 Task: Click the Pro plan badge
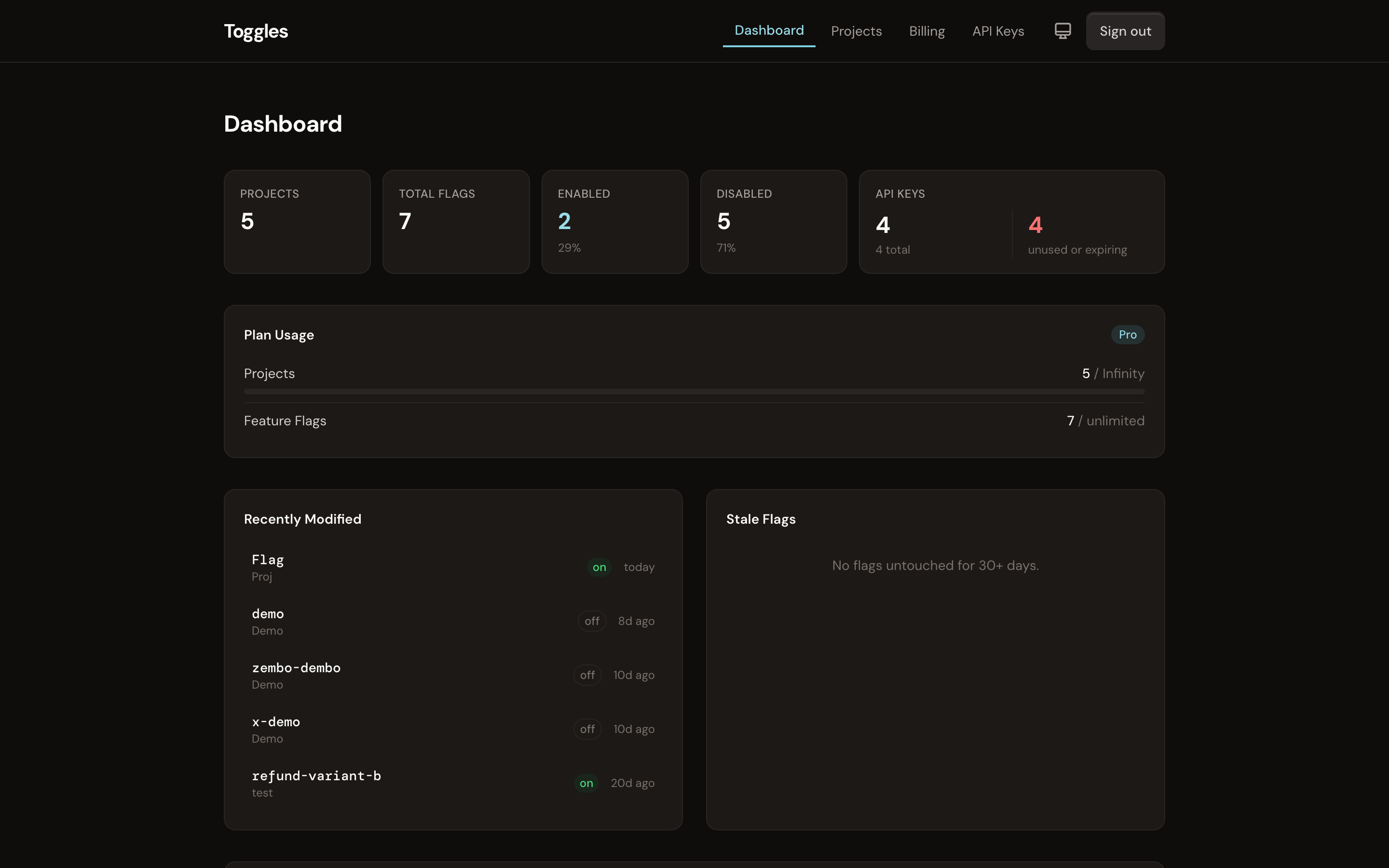(1127, 334)
